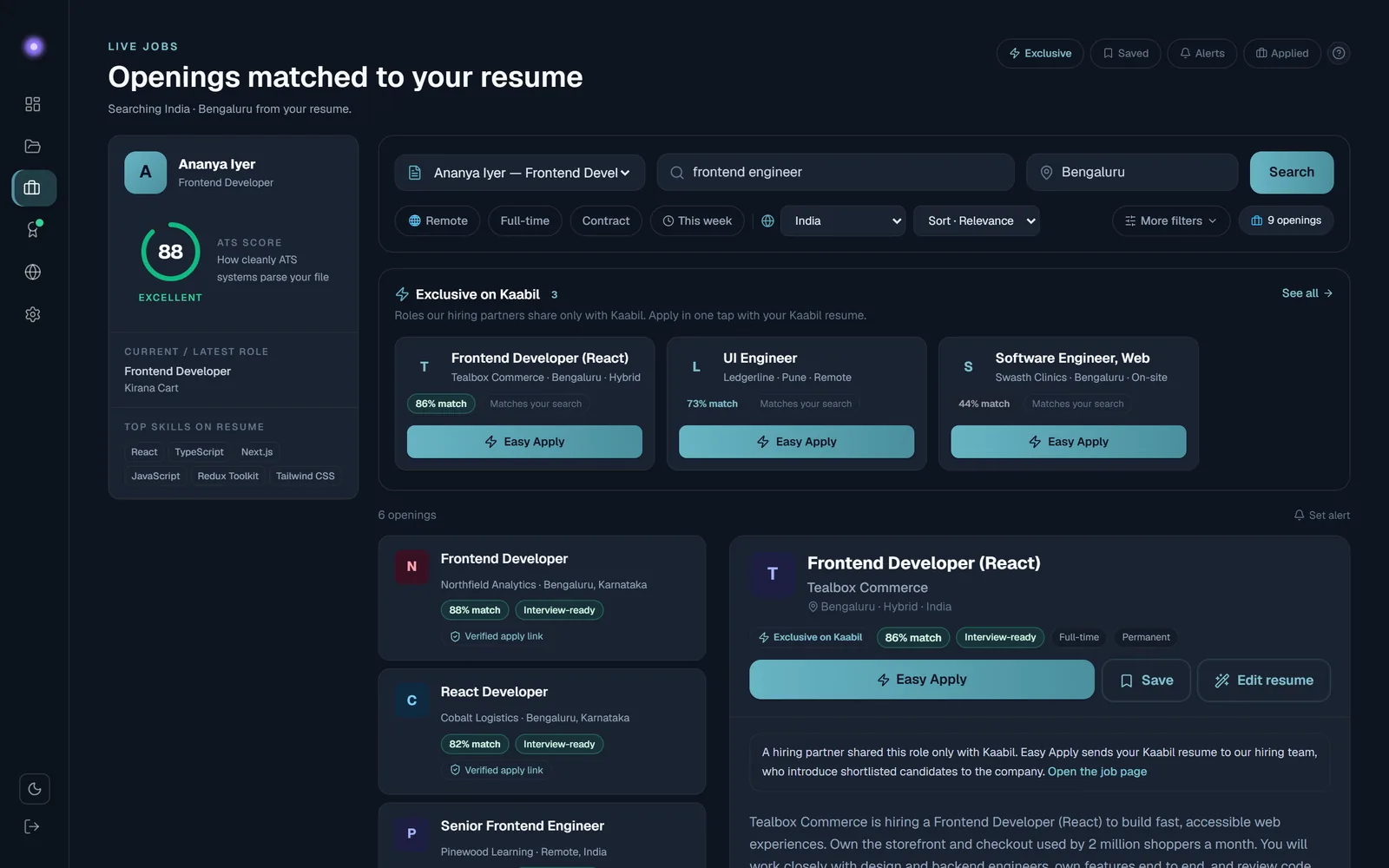Open the badge icon with green dot
This screenshot has width=1389, height=868.
click(x=33, y=229)
